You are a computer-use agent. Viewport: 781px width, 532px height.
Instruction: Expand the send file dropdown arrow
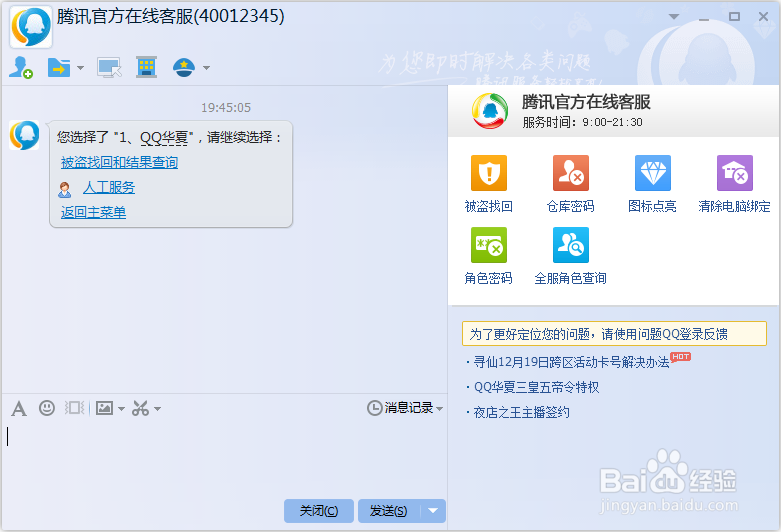pyautogui.click(x=80, y=68)
